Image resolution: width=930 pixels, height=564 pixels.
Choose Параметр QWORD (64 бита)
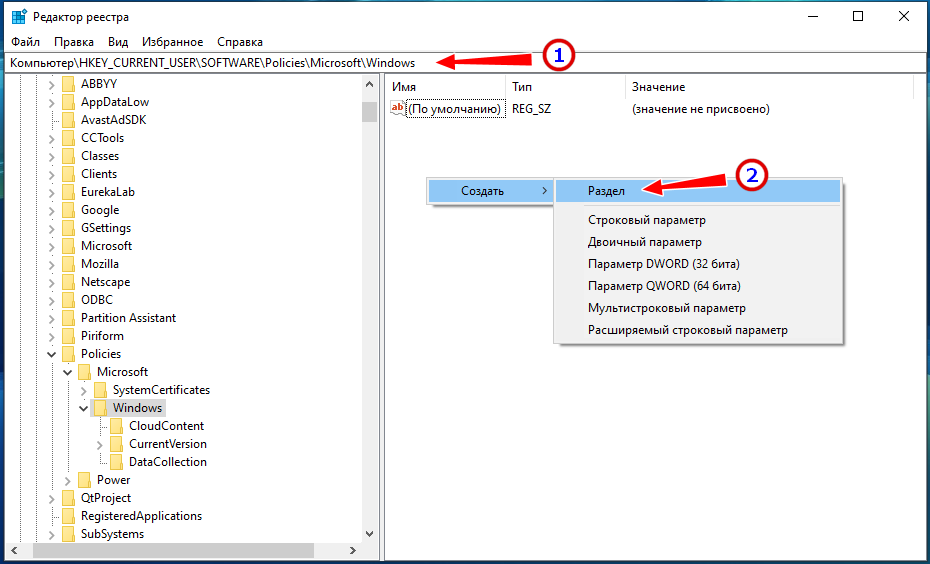pyautogui.click(x=698, y=286)
